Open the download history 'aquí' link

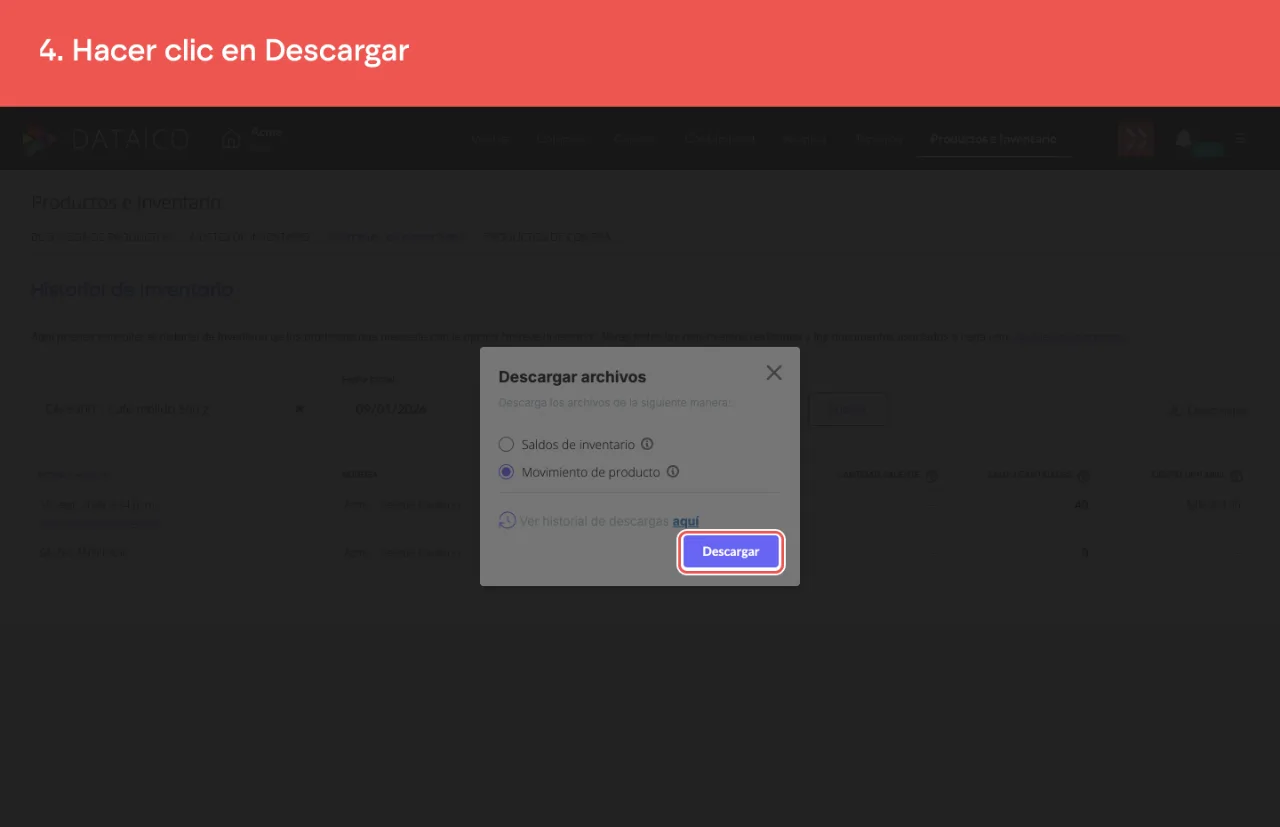(x=686, y=521)
